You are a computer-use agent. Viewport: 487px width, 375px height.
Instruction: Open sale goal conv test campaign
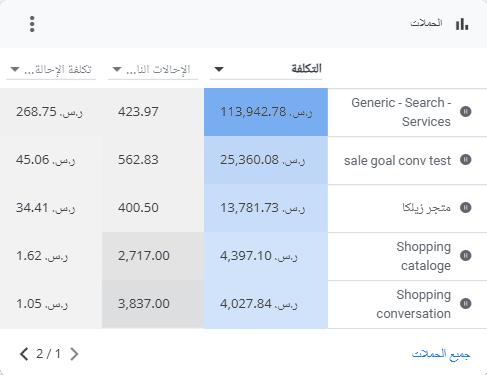pyautogui.click(x=397, y=161)
